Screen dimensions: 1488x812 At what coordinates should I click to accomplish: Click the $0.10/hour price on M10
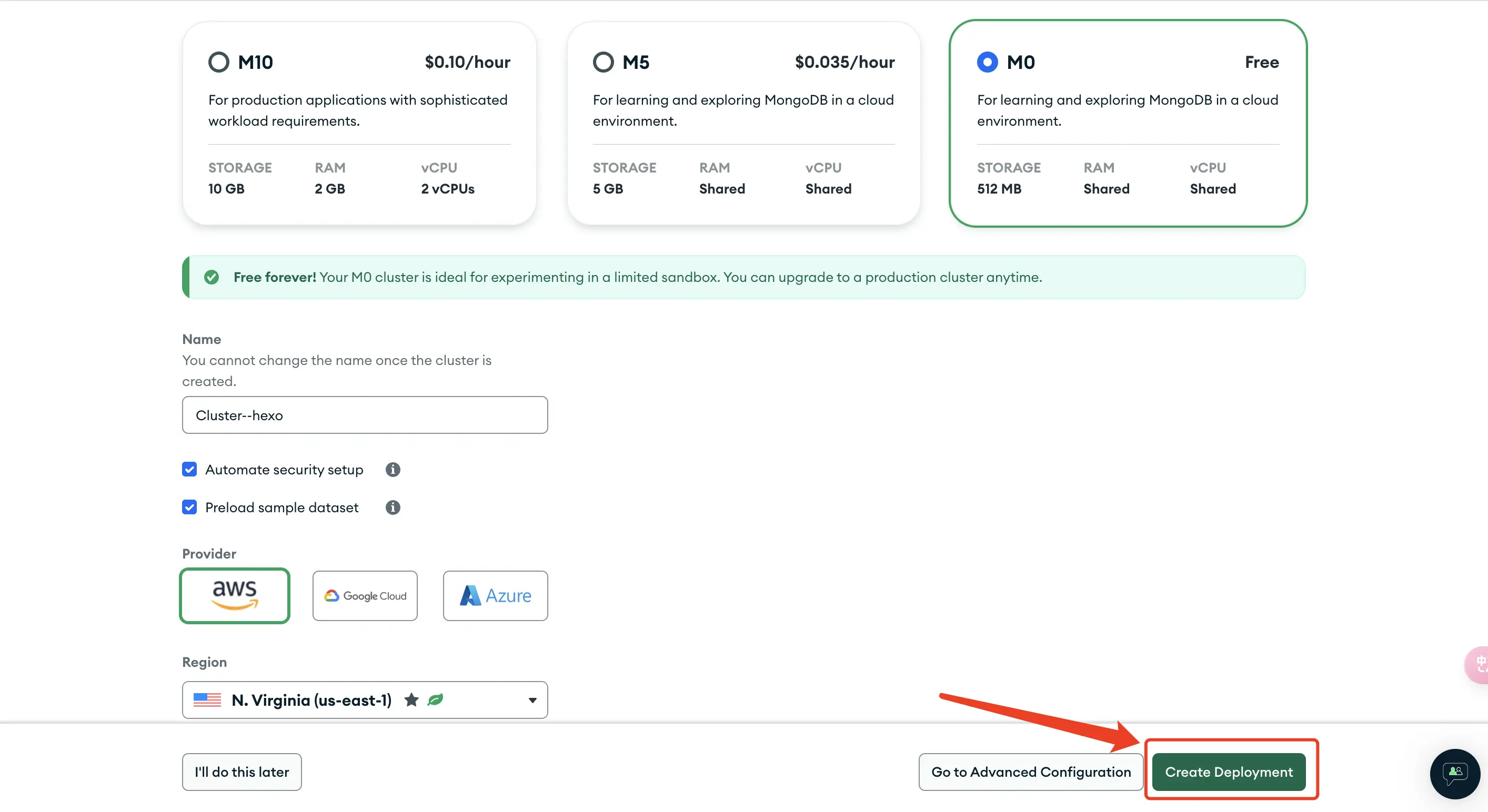[x=467, y=62]
